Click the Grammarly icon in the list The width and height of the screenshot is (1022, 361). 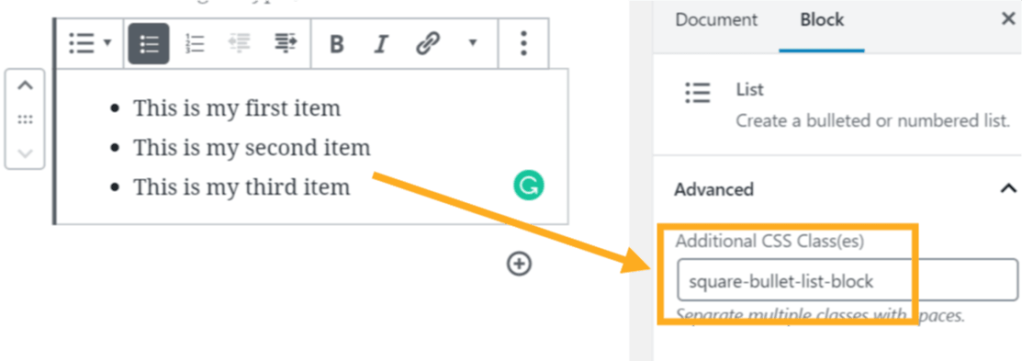click(x=529, y=186)
